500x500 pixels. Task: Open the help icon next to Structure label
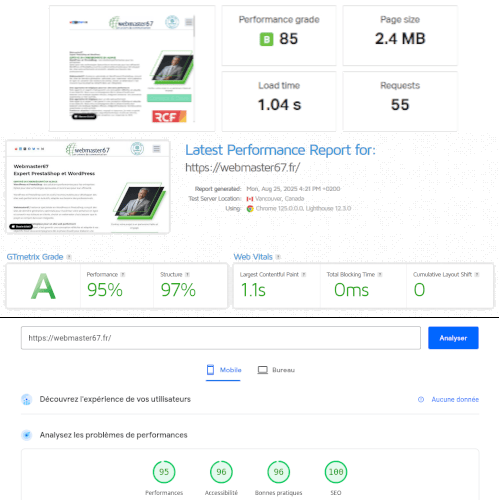[187, 274]
